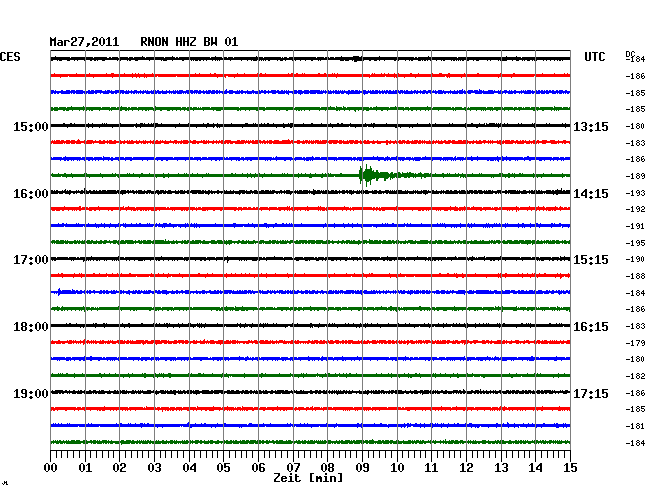Click the "14" minute tick label

pyautogui.click(x=536, y=468)
